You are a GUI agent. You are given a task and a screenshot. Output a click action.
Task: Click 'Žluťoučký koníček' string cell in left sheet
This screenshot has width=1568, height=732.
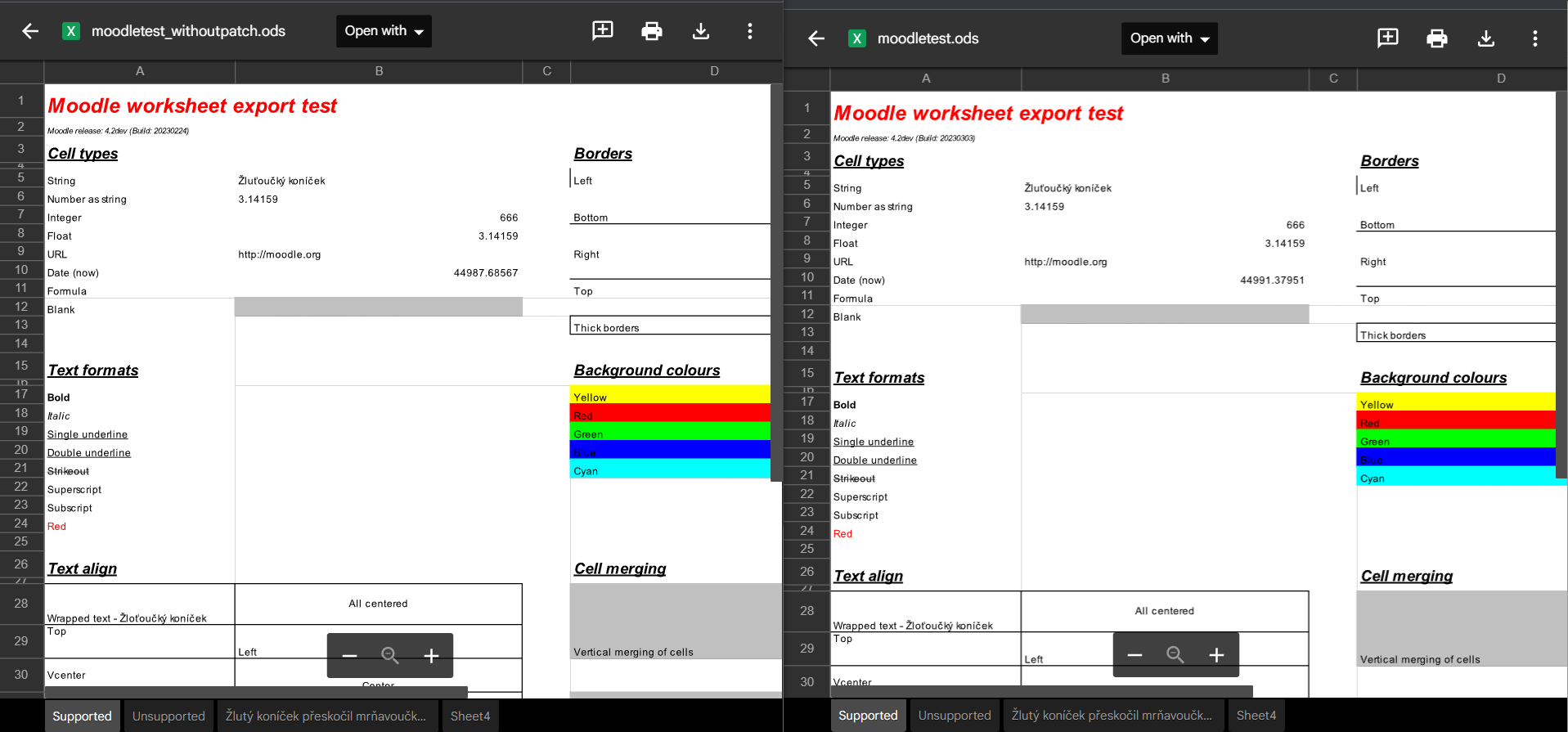click(281, 181)
